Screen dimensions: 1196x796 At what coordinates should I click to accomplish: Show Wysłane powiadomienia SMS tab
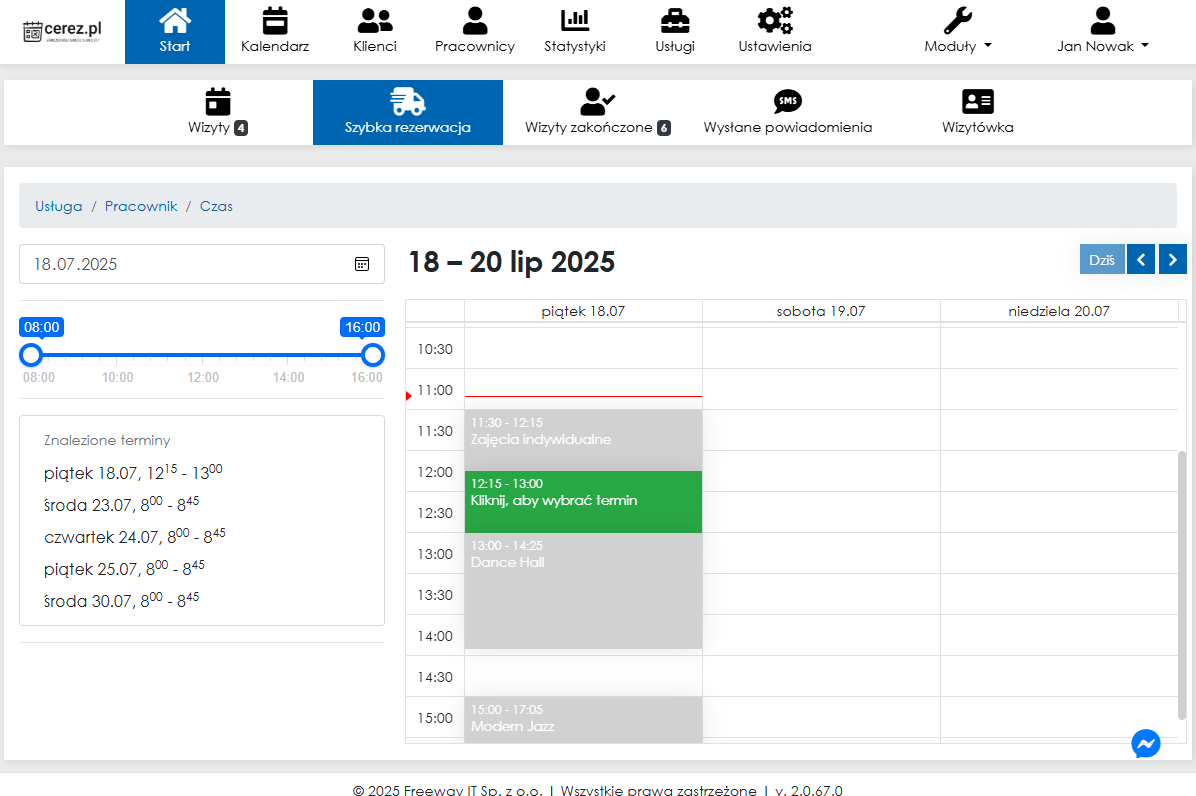tap(787, 111)
